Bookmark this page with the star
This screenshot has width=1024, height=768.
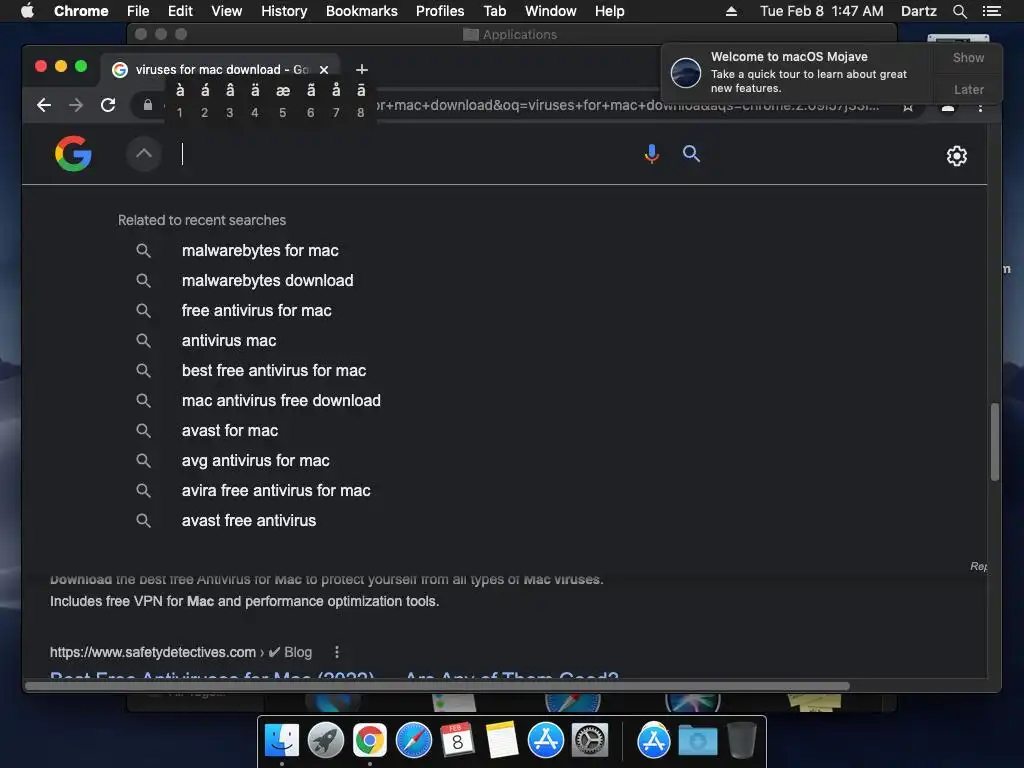908,106
